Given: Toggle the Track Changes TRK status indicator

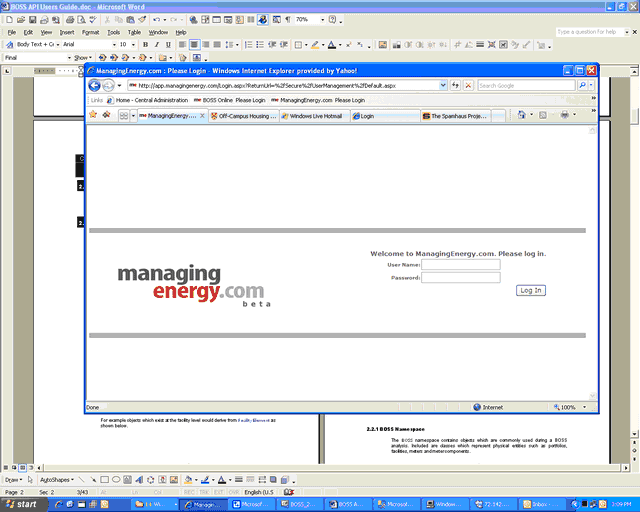Looking at the screenshot, I should pos(204,492).
